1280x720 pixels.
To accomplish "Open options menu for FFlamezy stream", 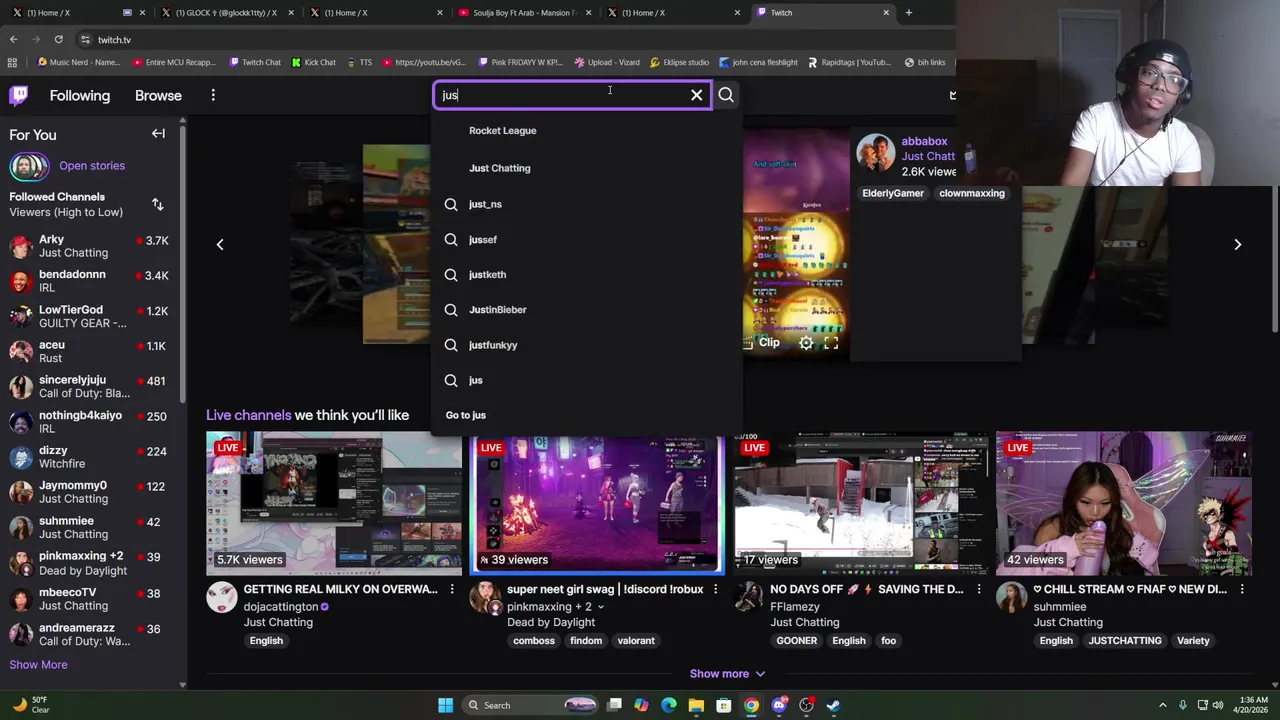I will (978, 590).
